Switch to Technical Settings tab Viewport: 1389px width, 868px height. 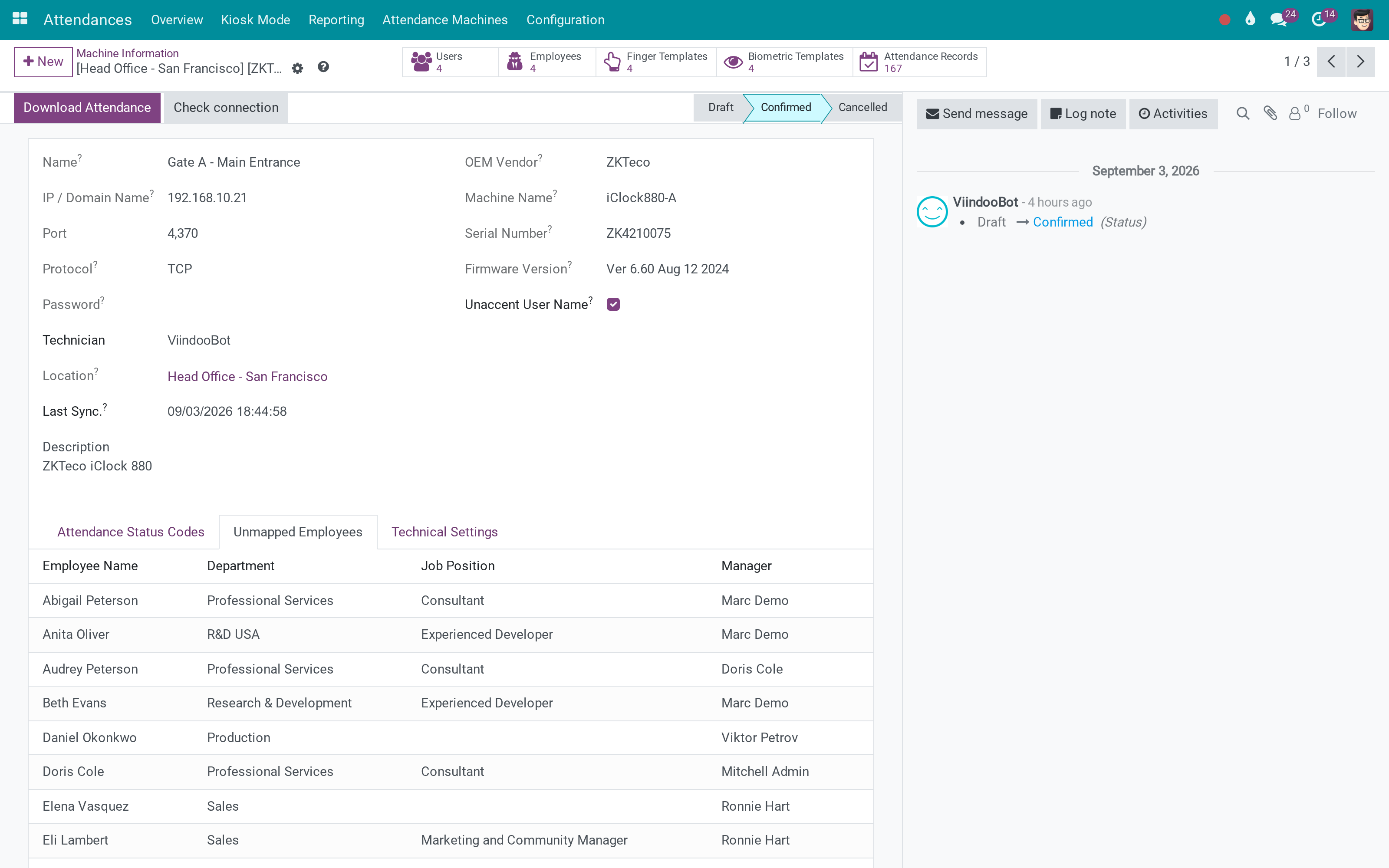tap(444, 532)
